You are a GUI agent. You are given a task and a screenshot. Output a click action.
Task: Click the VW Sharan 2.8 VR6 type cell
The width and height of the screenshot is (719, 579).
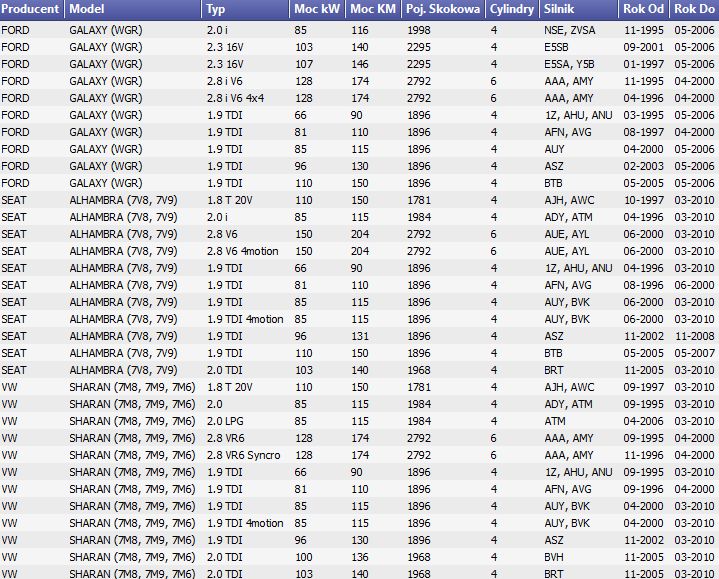(225, 438)
